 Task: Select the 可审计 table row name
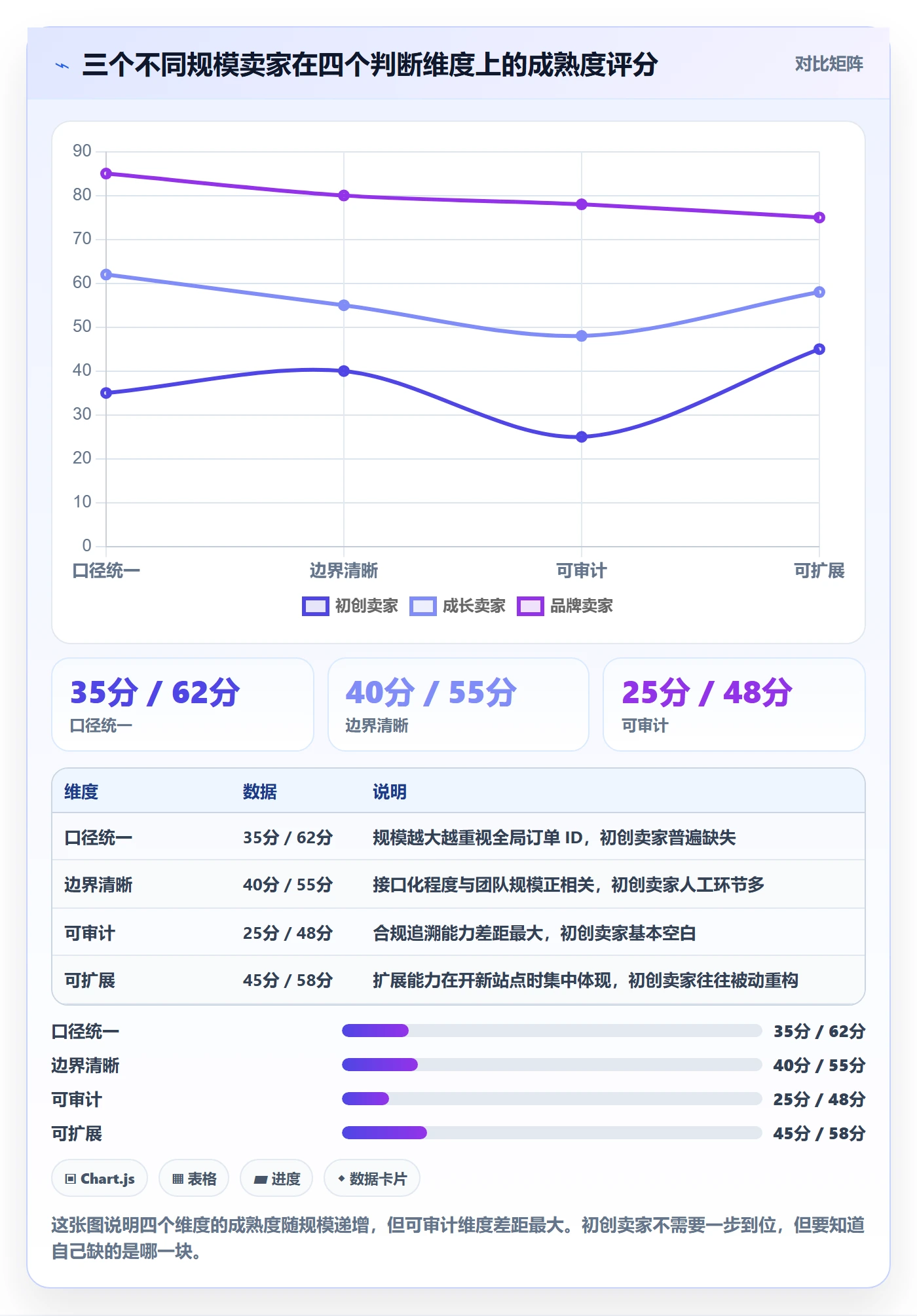[x=90, y=933]
